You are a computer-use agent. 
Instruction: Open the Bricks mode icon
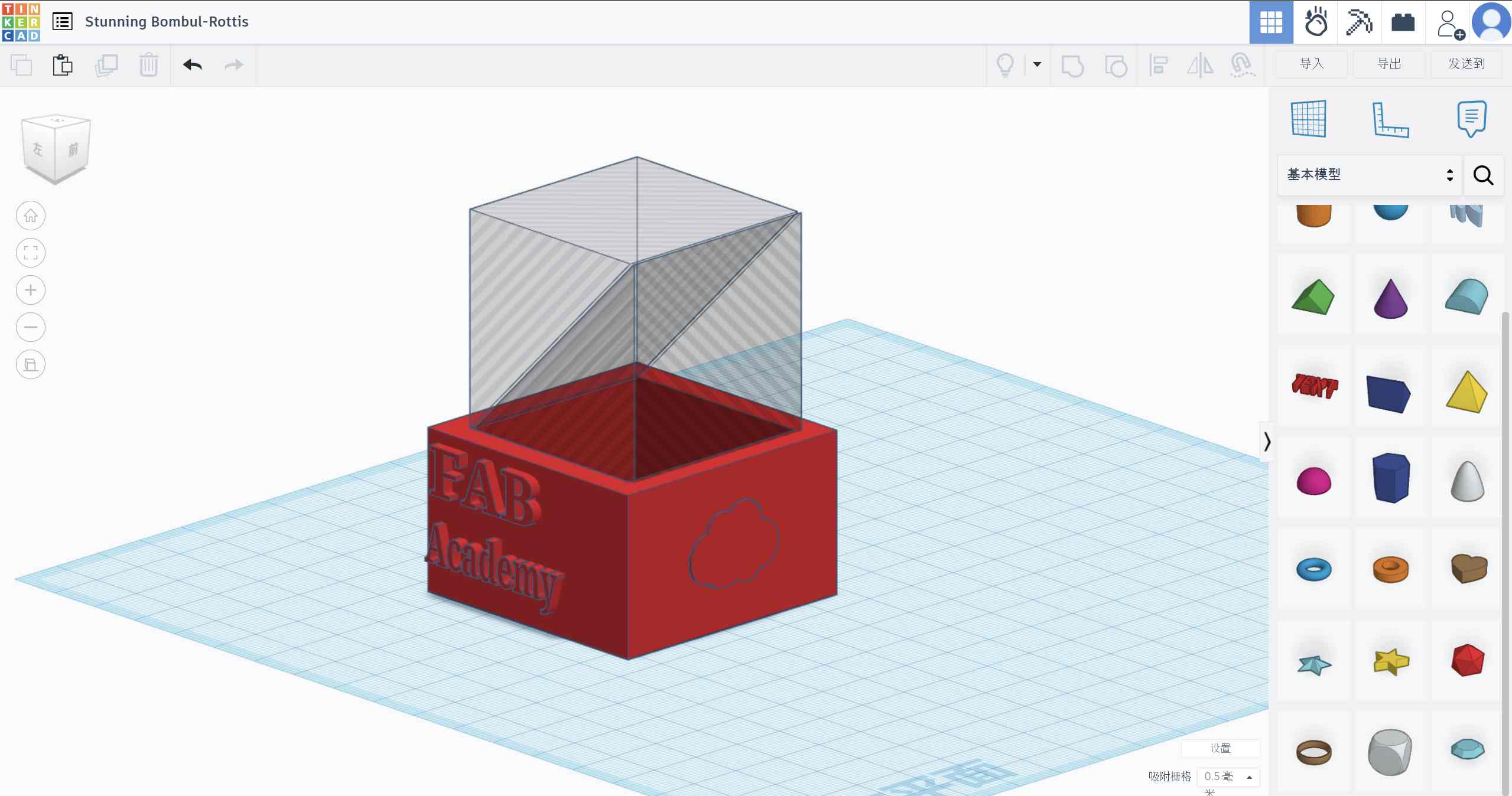[1403, 22]
